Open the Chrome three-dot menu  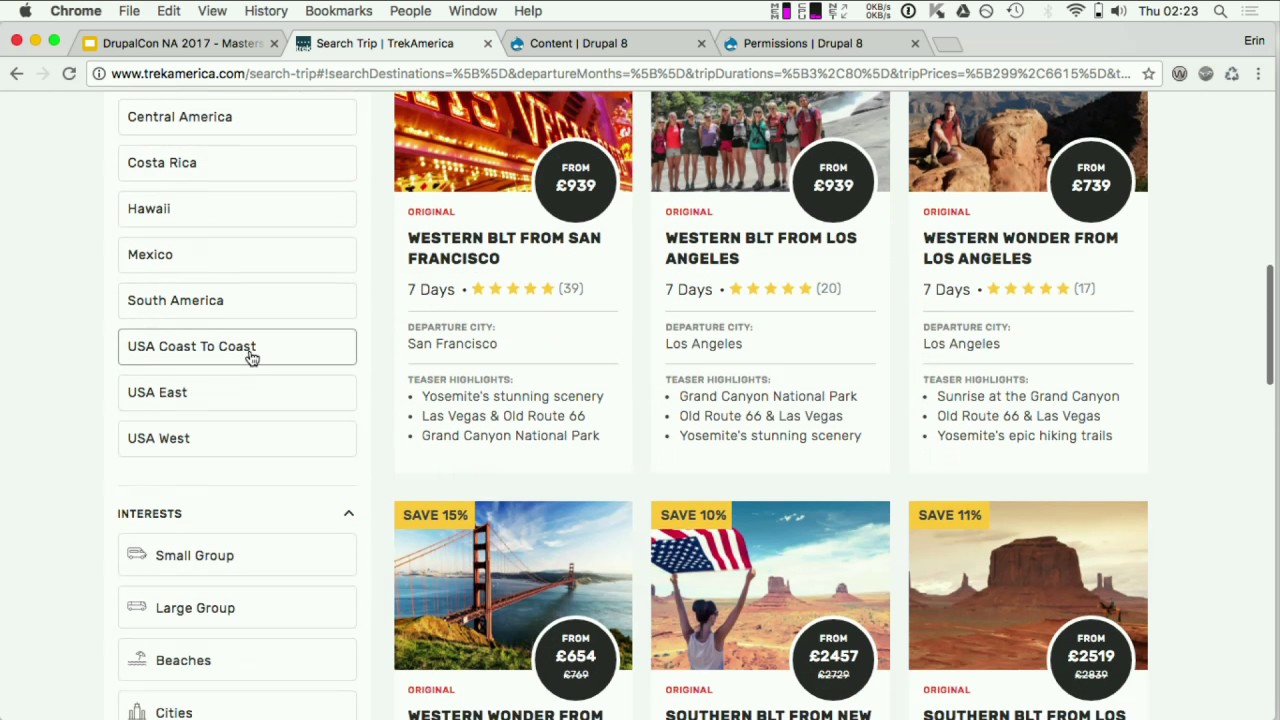point(1258,73)
